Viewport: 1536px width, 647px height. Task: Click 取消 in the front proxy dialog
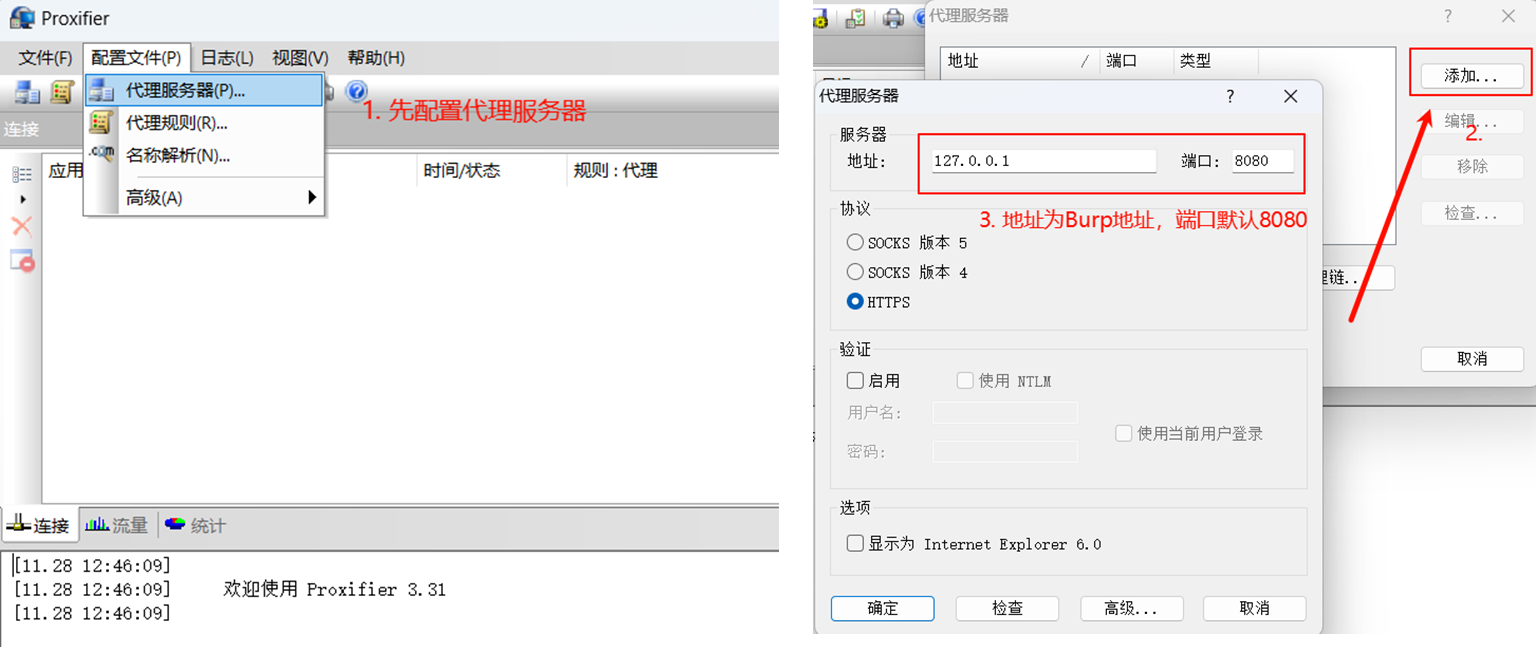point(1254,608)
